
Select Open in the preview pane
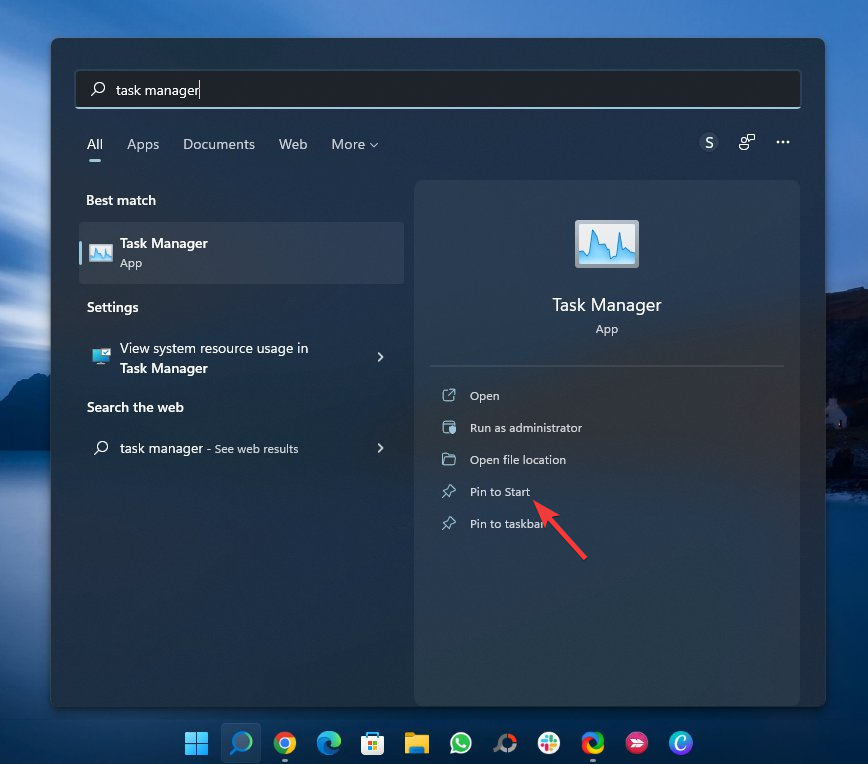point(484,396)
